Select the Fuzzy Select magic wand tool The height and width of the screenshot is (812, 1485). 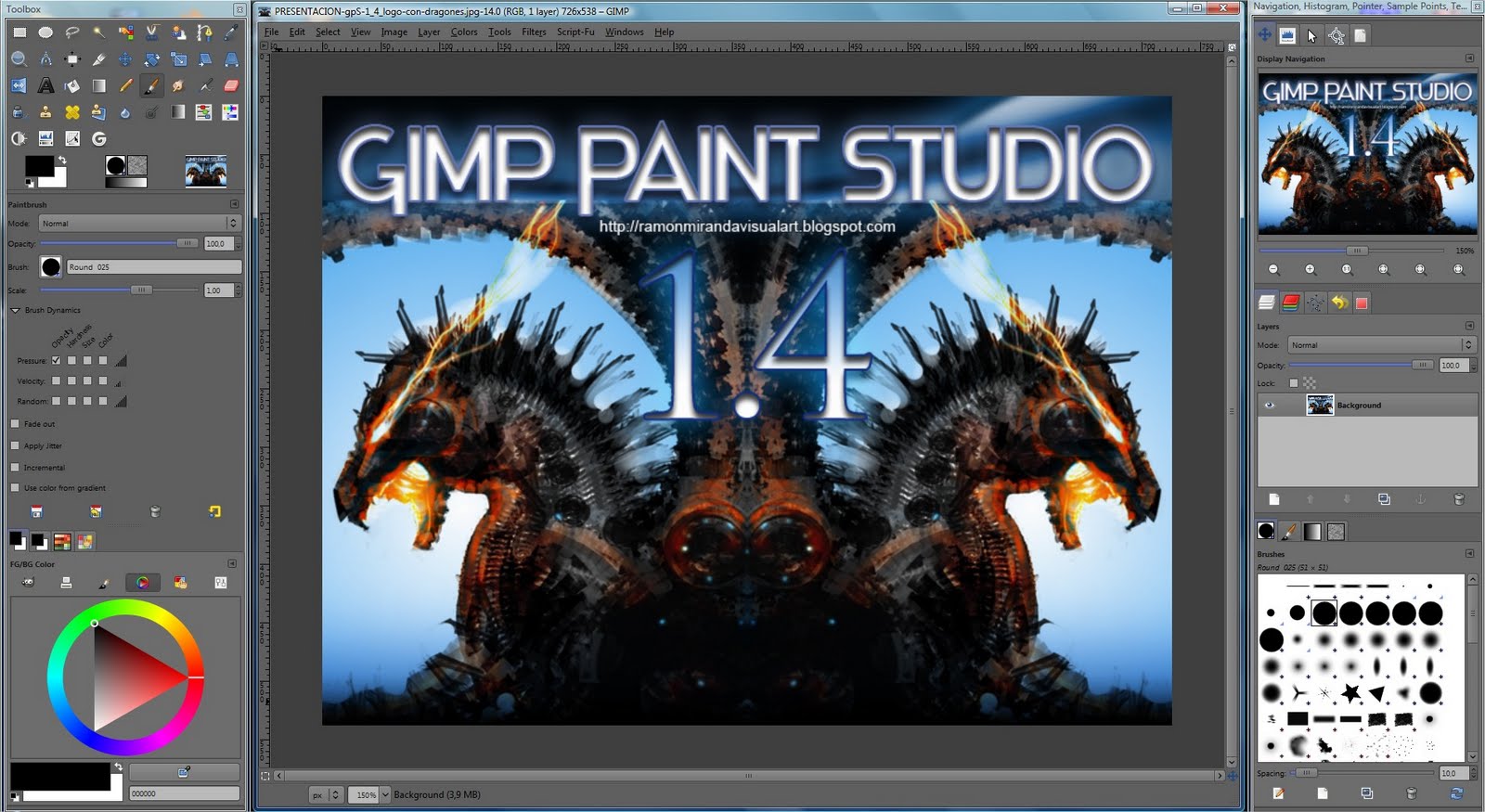click(x=98, y=32)
